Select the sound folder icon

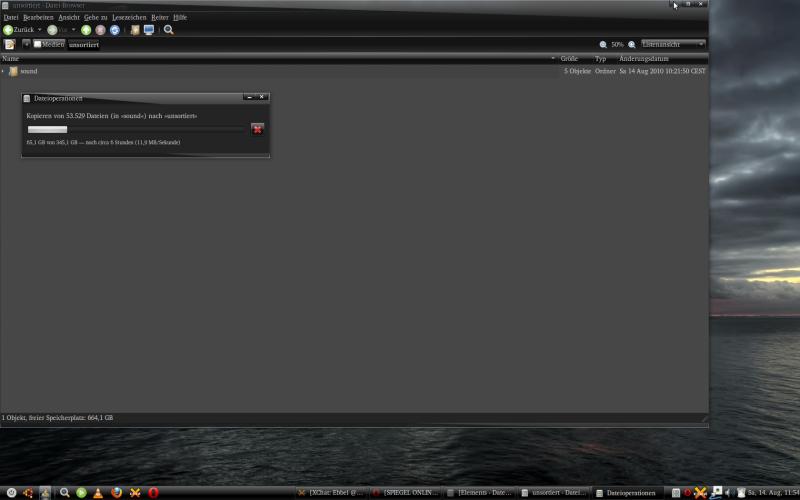click(13, 71)
